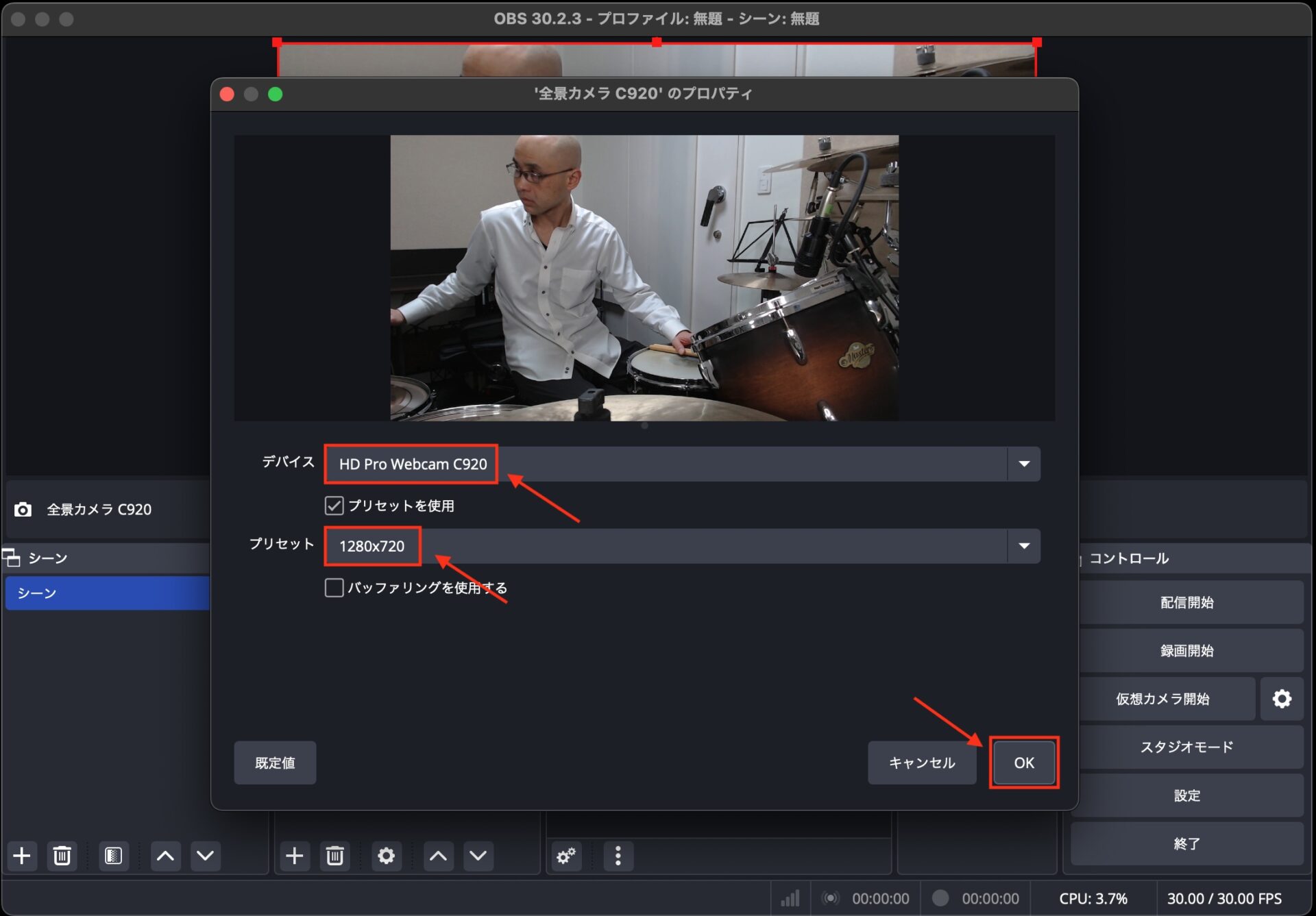The width and height of the screenshot is (1316, 916).
Task: Open scene filters icon in scenes toolbar
Action: [x=113, y=856]
